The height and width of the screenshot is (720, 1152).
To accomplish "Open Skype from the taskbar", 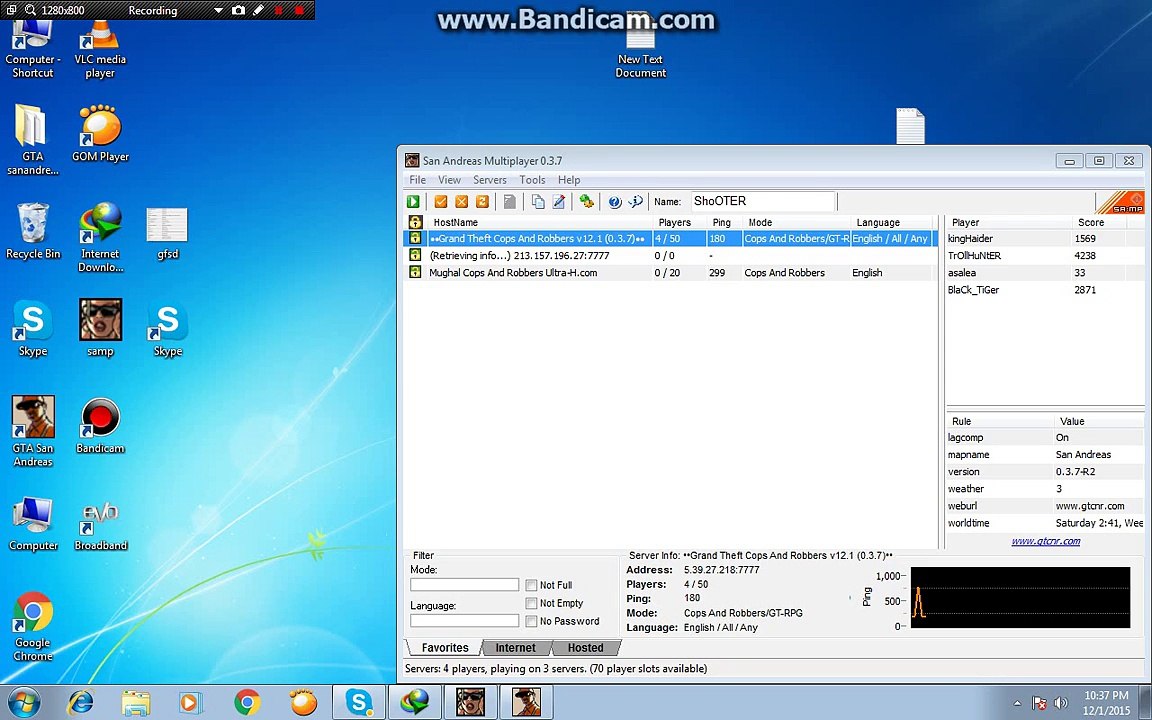I will tap(359, 702).
